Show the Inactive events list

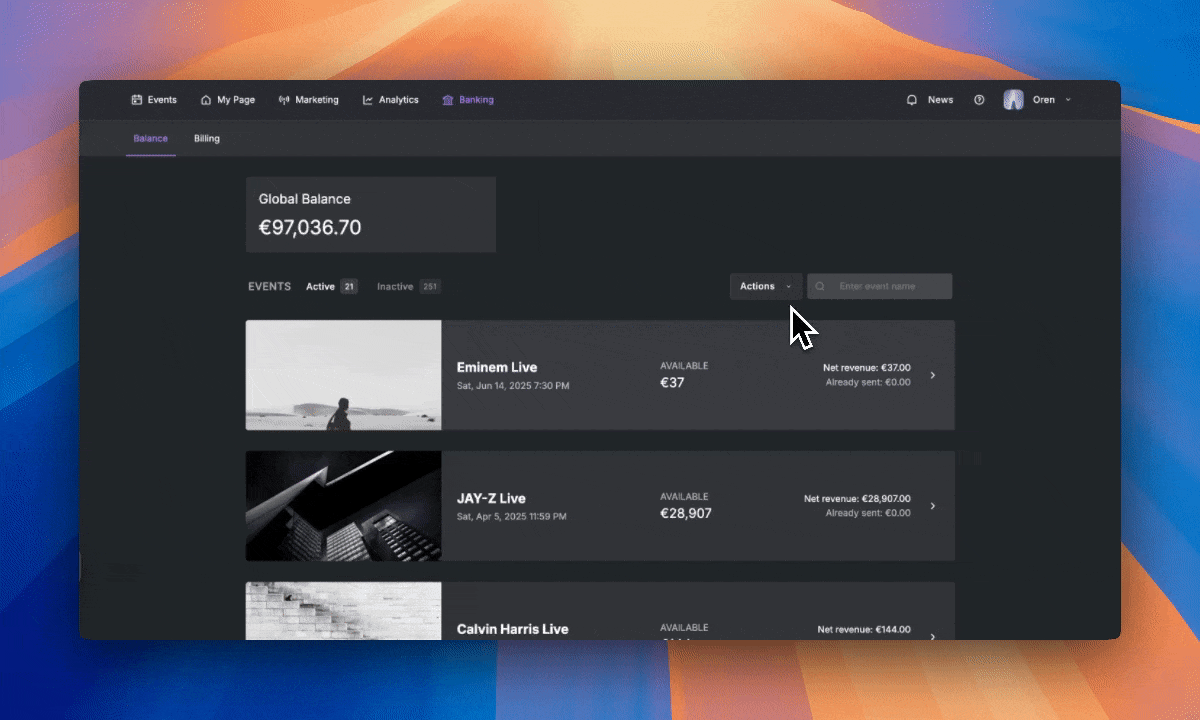pos(395,287)
